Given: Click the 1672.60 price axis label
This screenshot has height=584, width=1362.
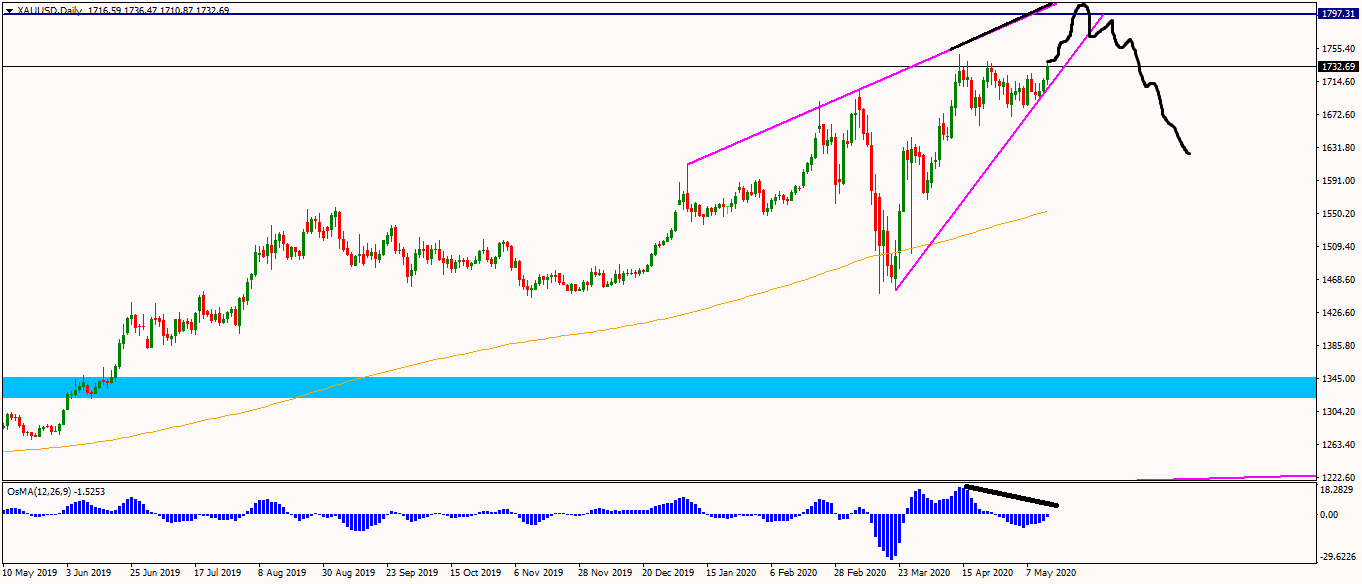Looking at the screenshot, I should coord(1339,115).
